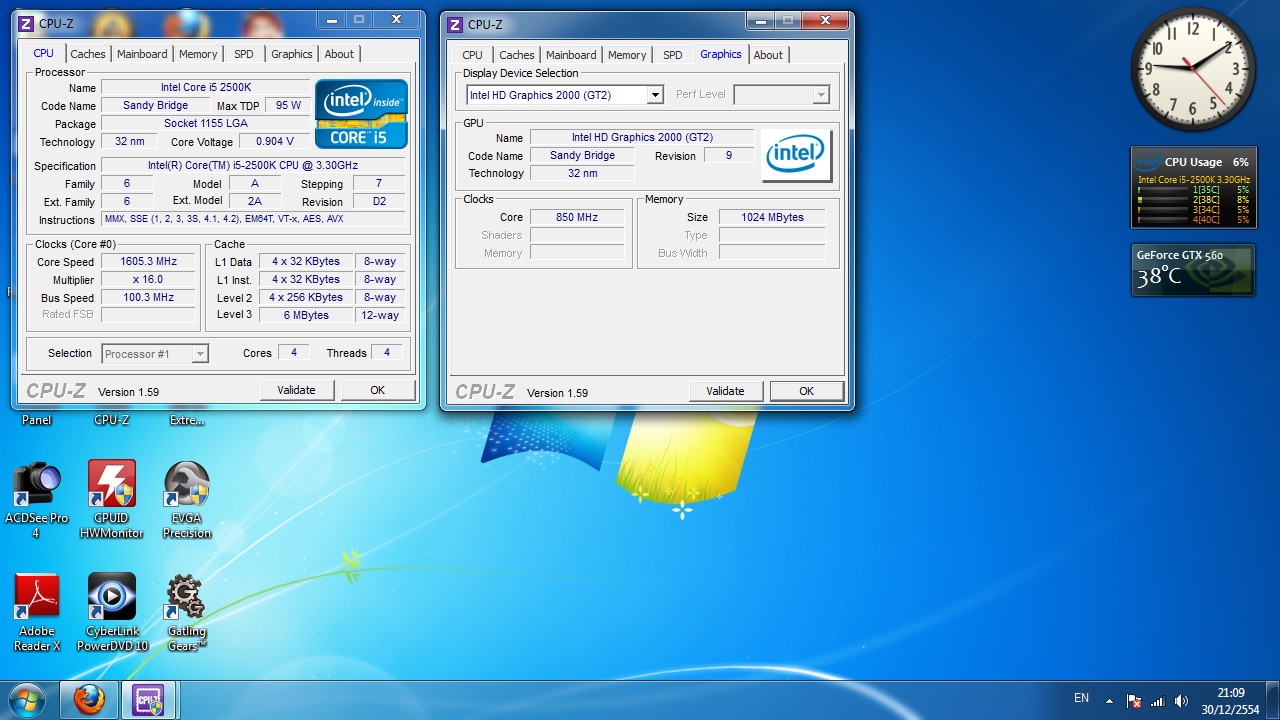This screenshot has width=1280, height=720.
Task: Select the Gatling Gears desktop shortcut
Action: (187, 612)
